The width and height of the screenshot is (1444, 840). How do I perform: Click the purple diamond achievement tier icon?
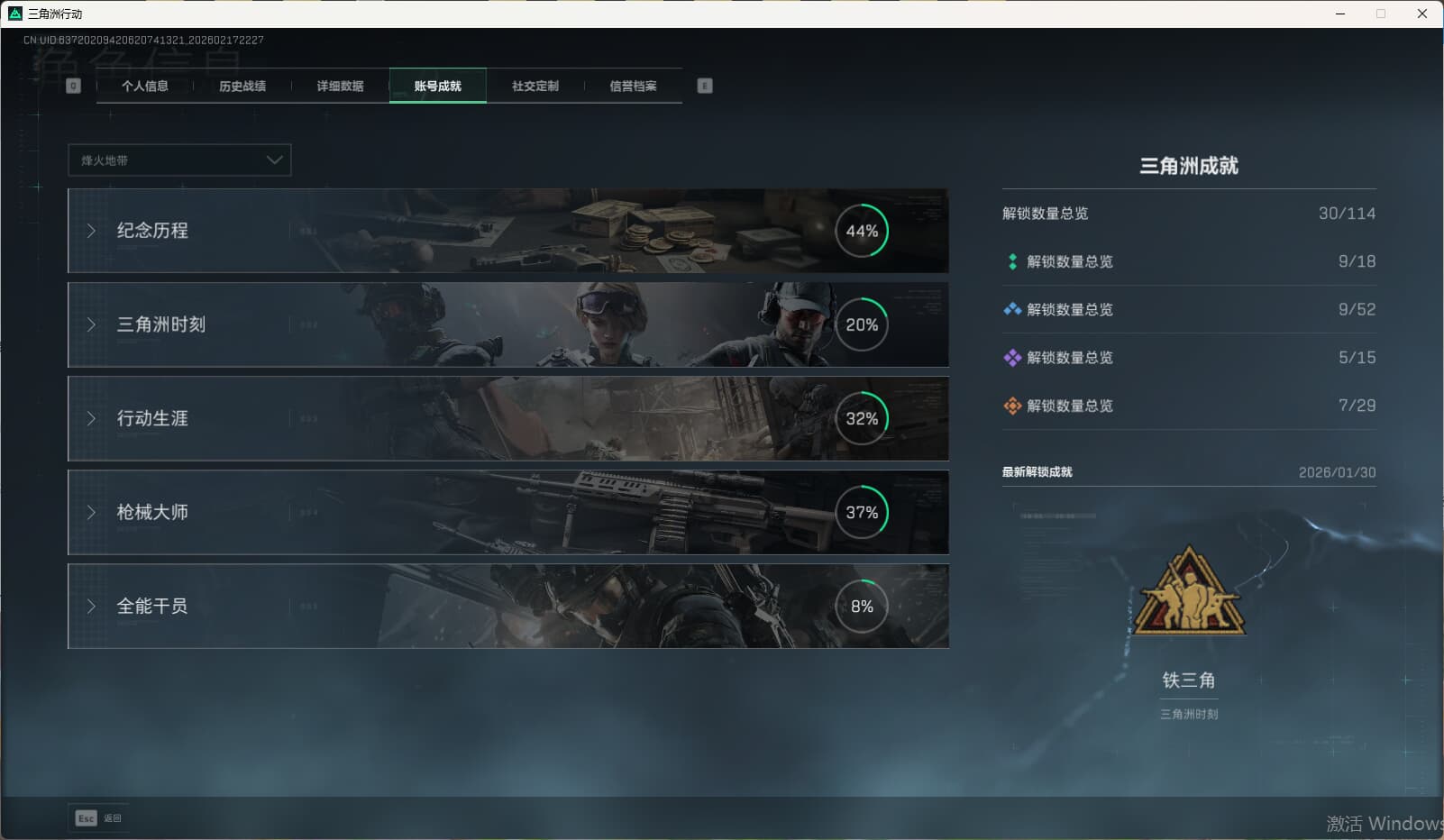1012,358
